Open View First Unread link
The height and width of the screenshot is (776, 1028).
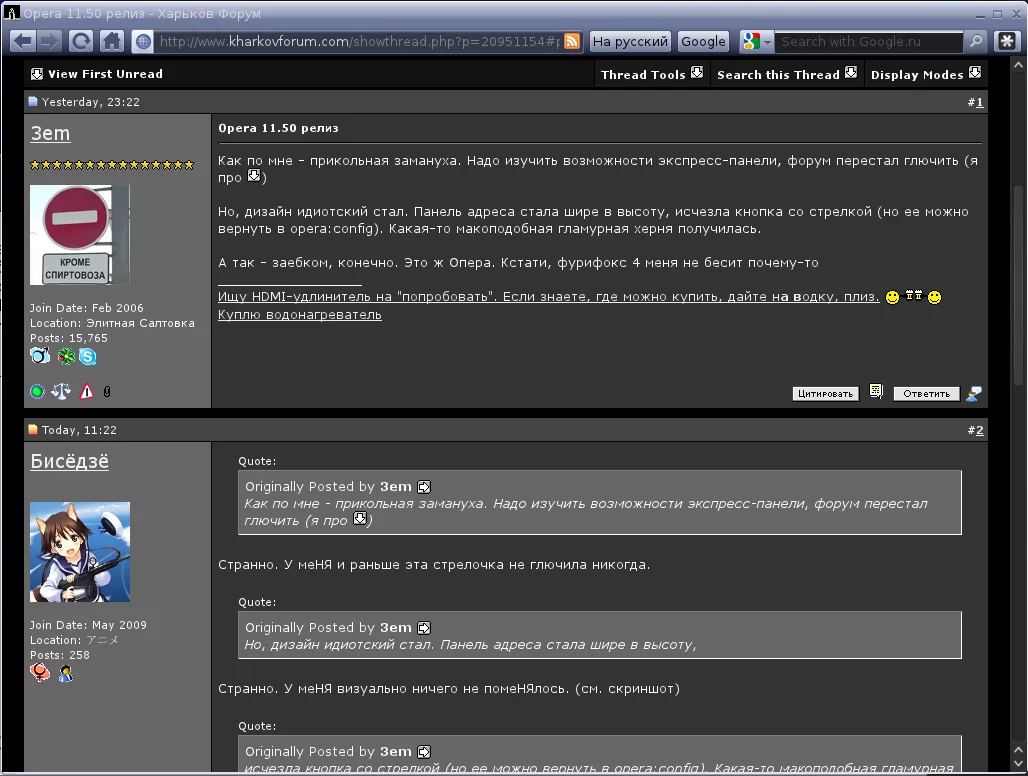tap(105, 74)
